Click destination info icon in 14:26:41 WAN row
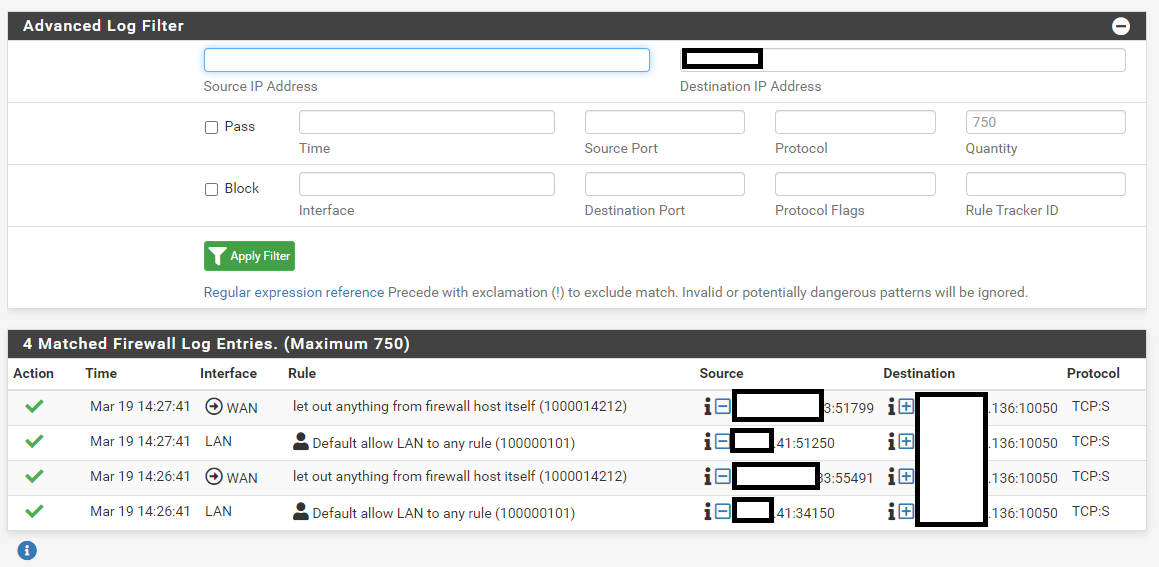This screenshot has width=1159, height=567. pos(891,477)
